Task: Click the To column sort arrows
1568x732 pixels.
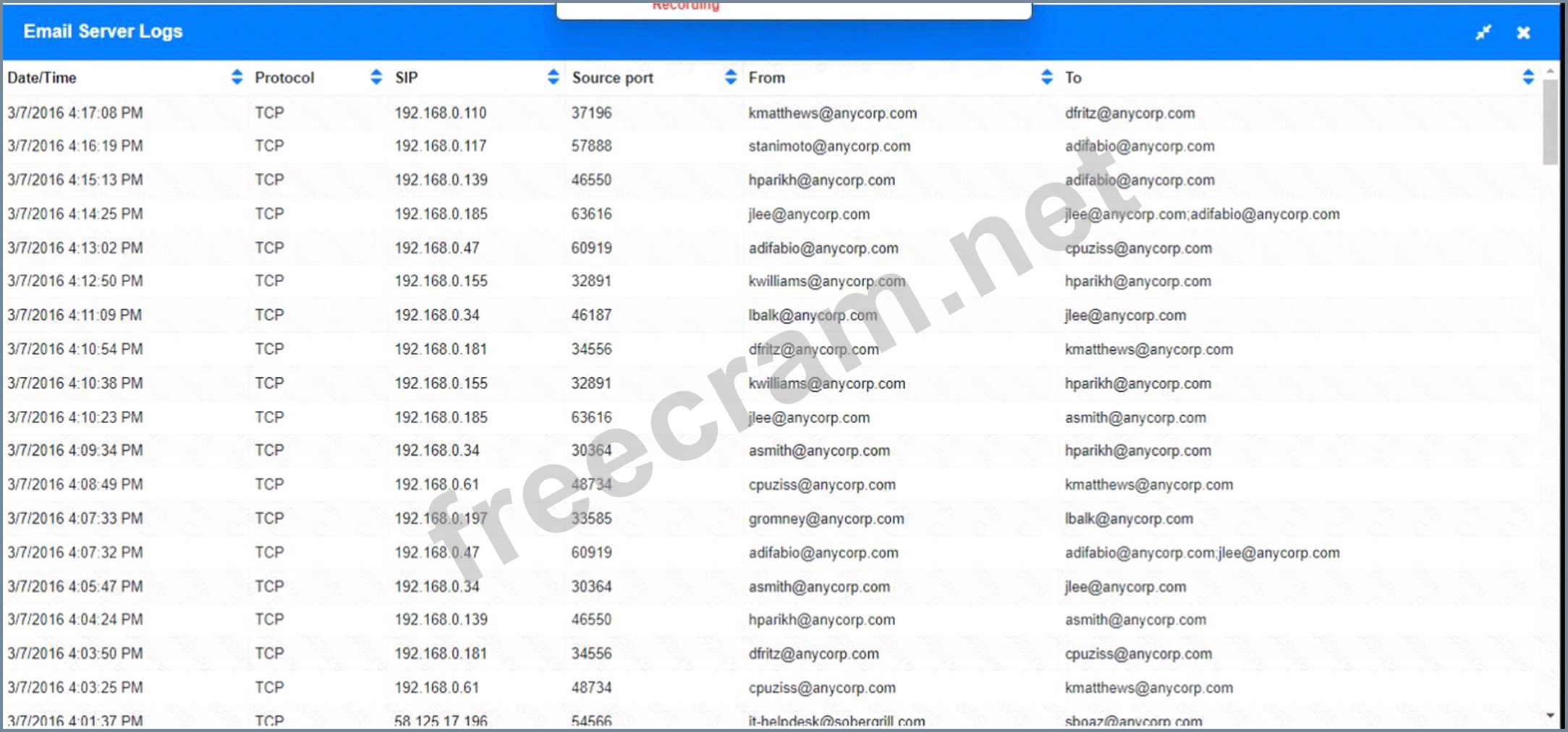Action: point(1527,77)
